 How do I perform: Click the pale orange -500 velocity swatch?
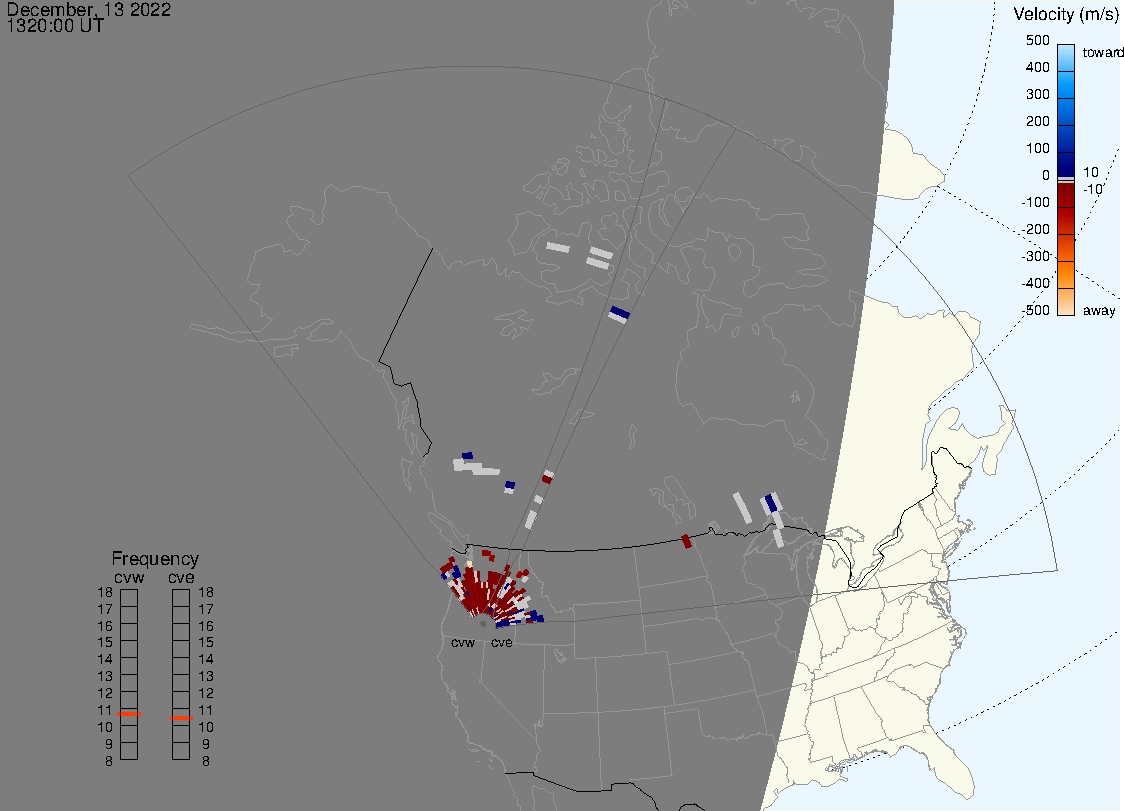coord(1066,302)
